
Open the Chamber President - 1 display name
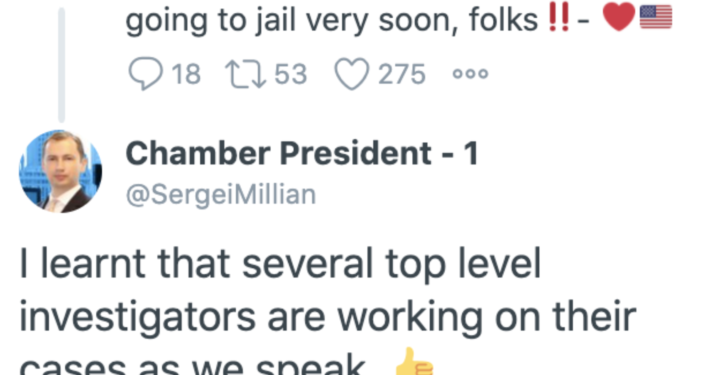click(x=302, y=154)
